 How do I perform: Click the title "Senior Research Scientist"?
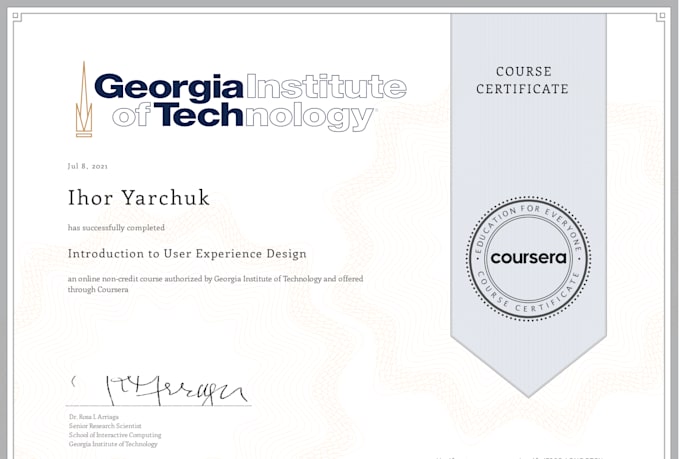105,426
